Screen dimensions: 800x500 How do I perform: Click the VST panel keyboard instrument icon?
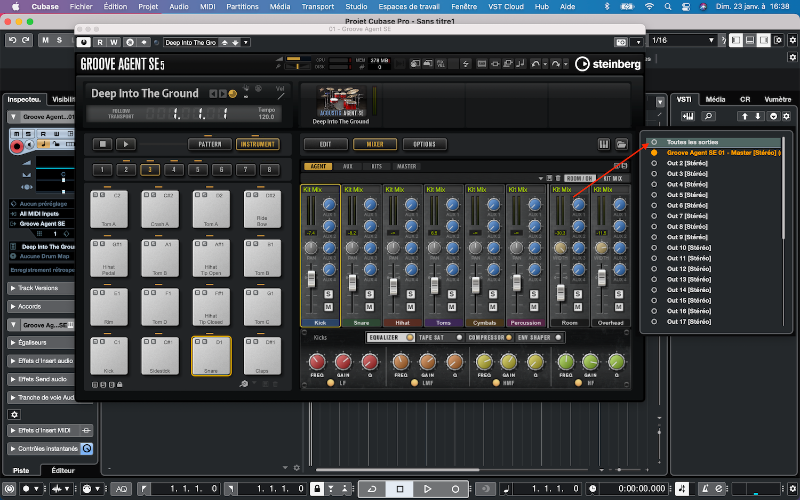[688, 116]
